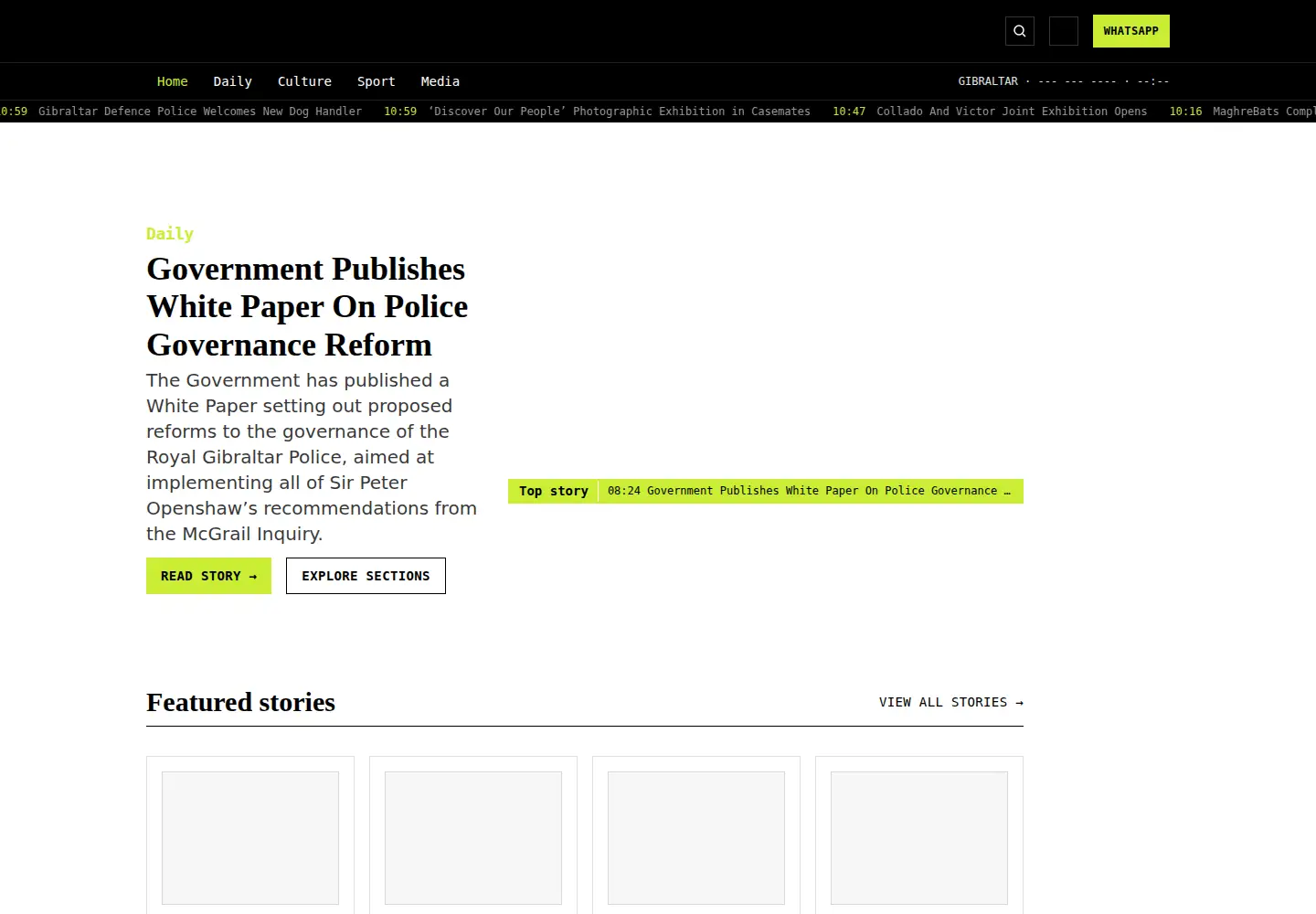Click the Read Story button
Screen dimensions: 1316x914
coord(208,576)
